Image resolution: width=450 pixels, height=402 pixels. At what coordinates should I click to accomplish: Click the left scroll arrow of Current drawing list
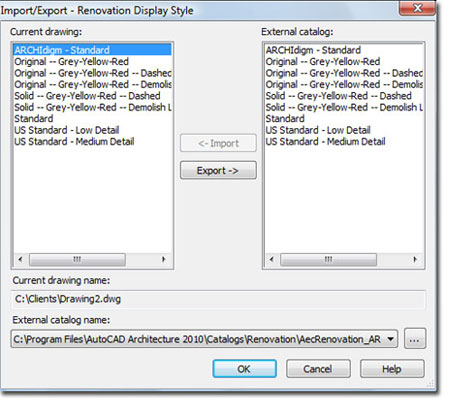coord(20,259)
